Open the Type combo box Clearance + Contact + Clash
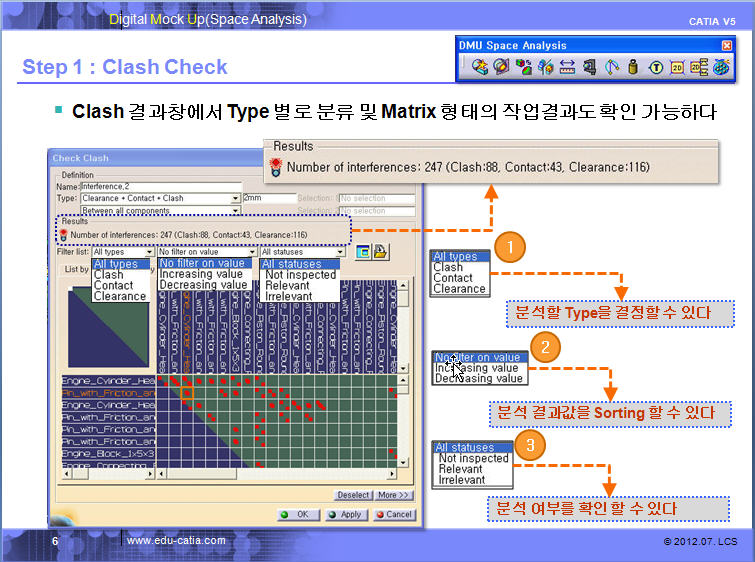Viewport: 755px width, 562px height. [x=159, y=198]
